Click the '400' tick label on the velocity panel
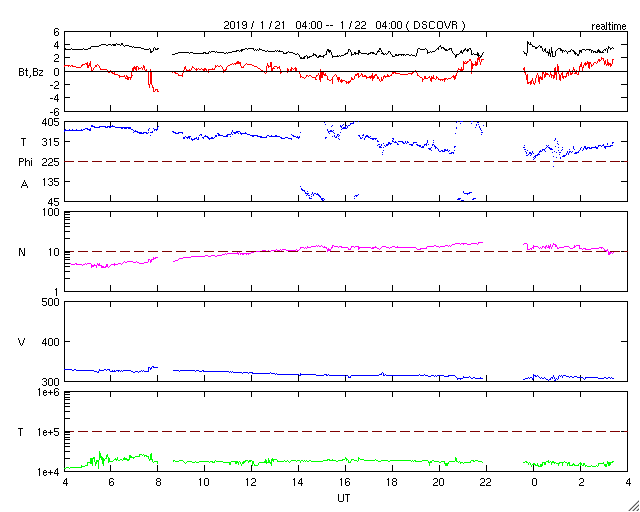This screenshot has height=512, width=640. [x=51, y=342]
